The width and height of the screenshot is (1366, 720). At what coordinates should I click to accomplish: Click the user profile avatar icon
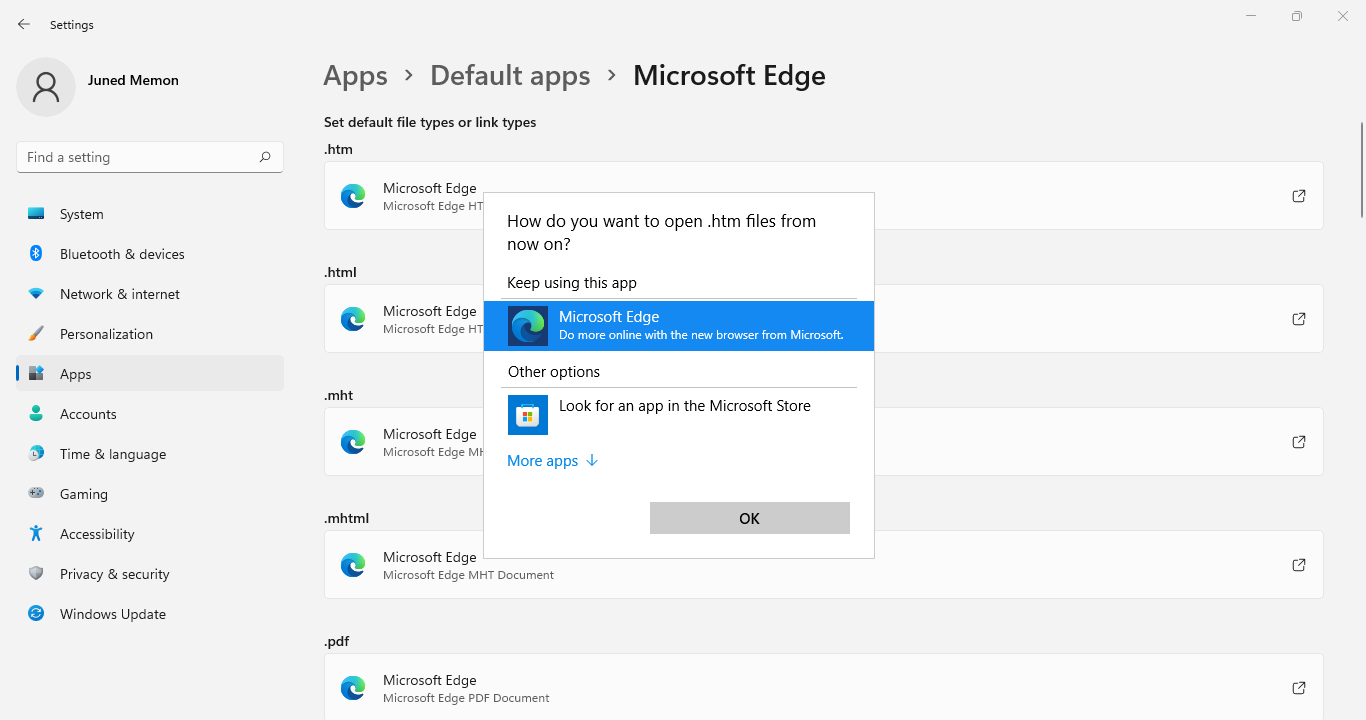[x=46, y=87]
